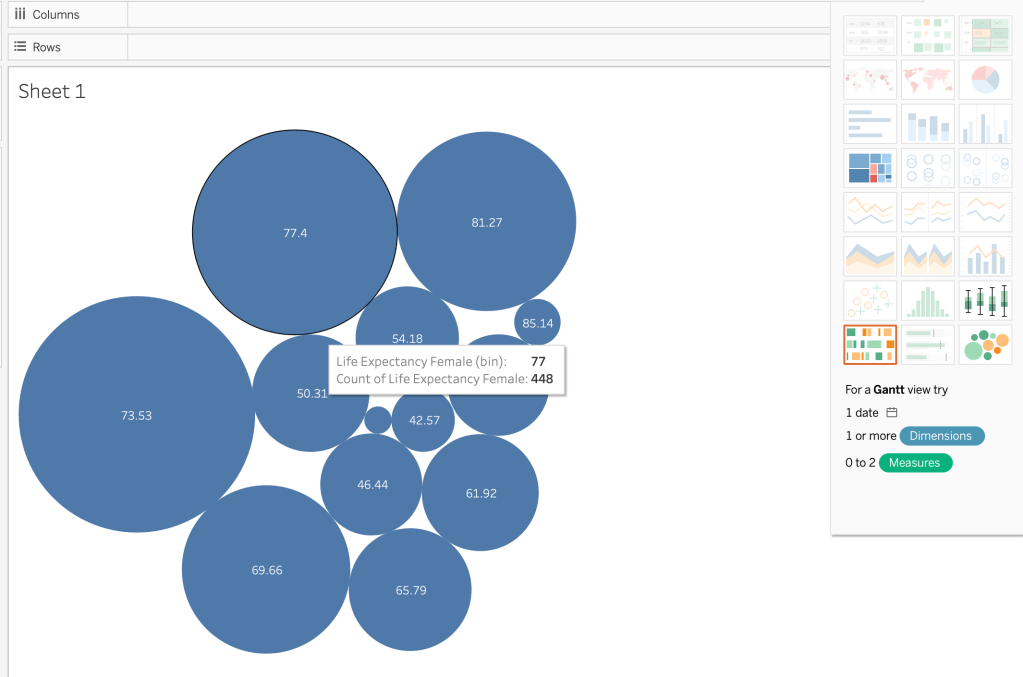Choose the bullet graph icon

tap(928, 345)
